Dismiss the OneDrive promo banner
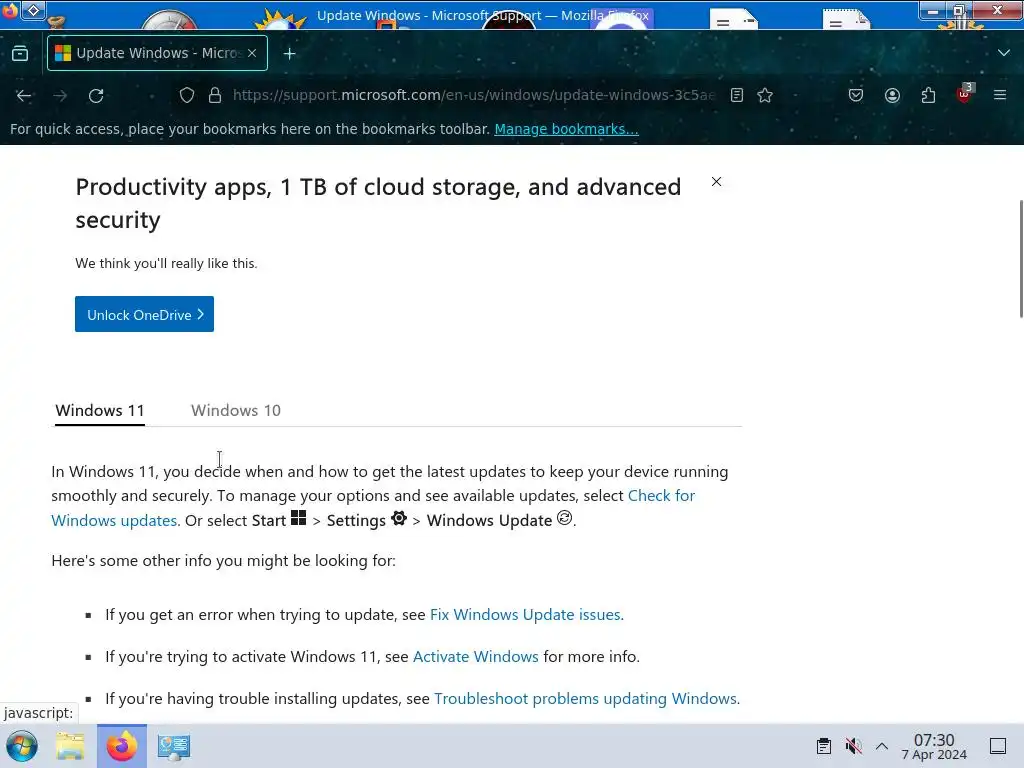The height and width of the screenshot is (768, 1024). click(716, 182)
